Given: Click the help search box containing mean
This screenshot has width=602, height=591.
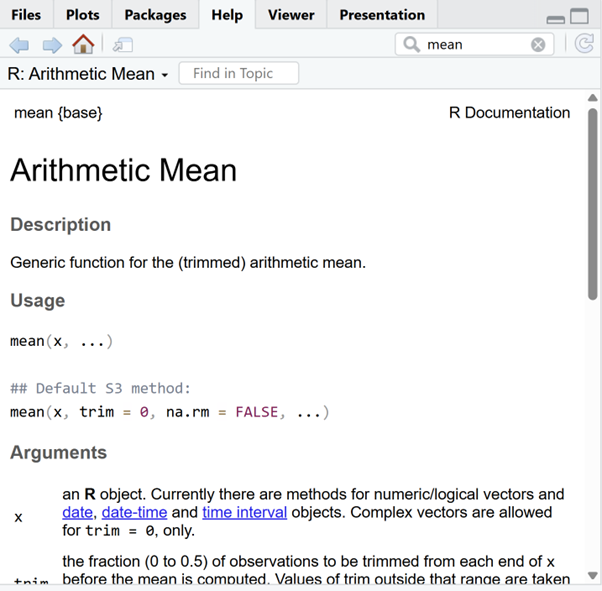Looking at the screenshot, I should point(474,45).
